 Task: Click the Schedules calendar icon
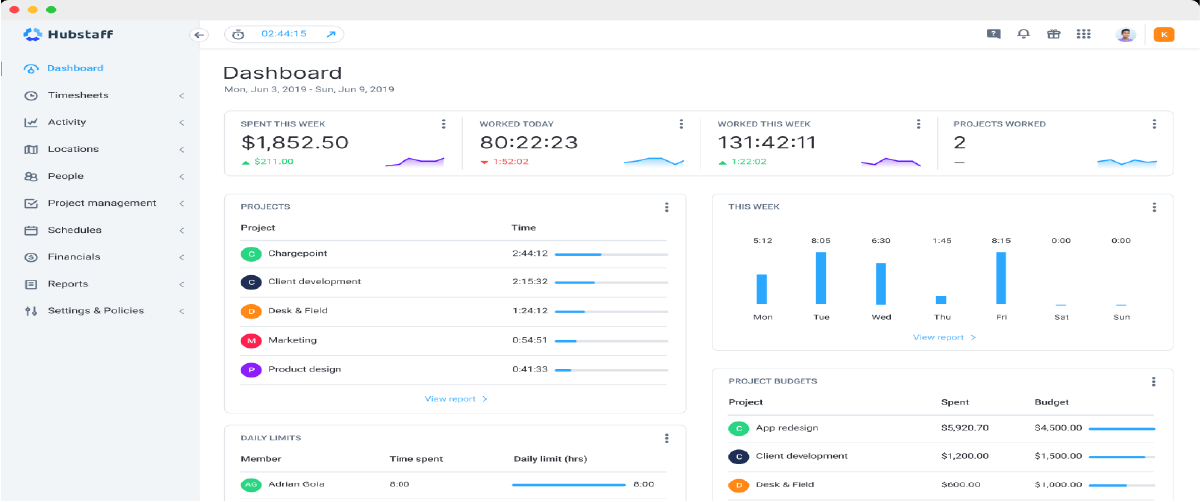pos(30,230)
